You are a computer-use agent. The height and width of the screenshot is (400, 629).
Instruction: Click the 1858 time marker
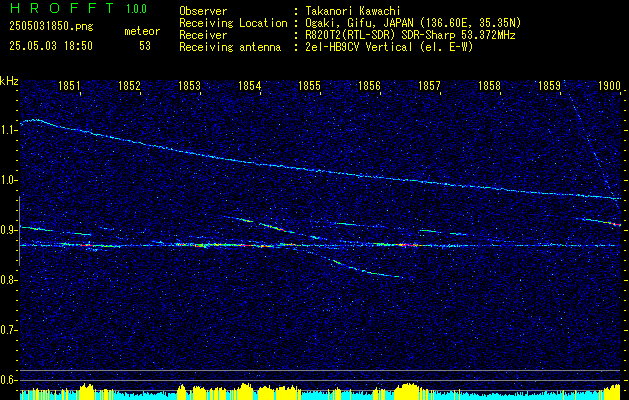(489, 85)
